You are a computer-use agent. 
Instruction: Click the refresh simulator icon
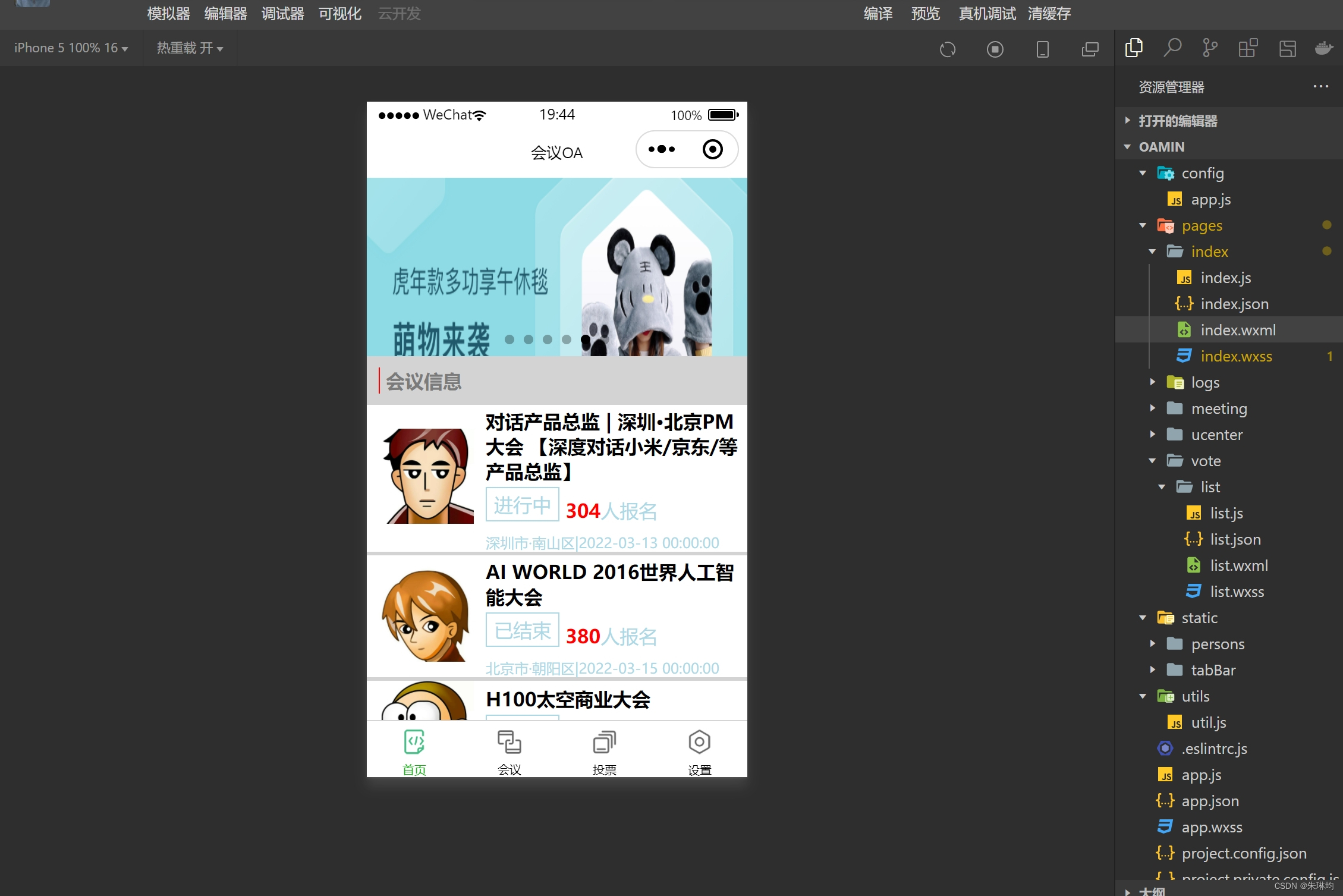(948, 49)
